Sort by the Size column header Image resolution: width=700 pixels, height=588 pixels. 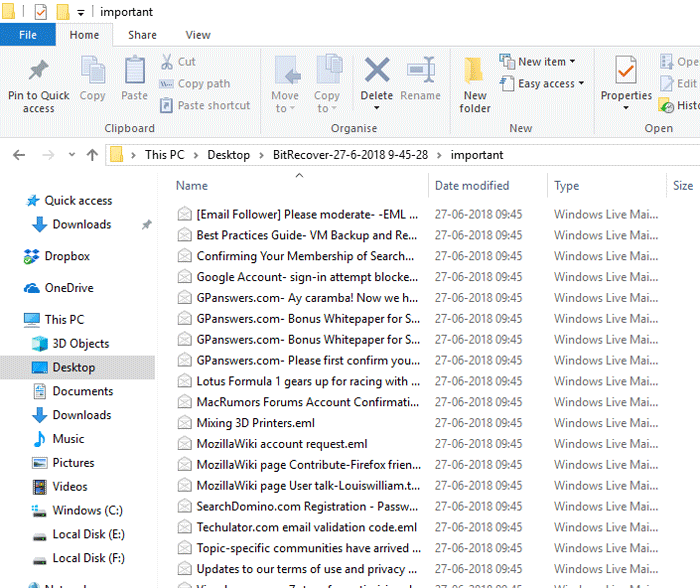(683, 185)
